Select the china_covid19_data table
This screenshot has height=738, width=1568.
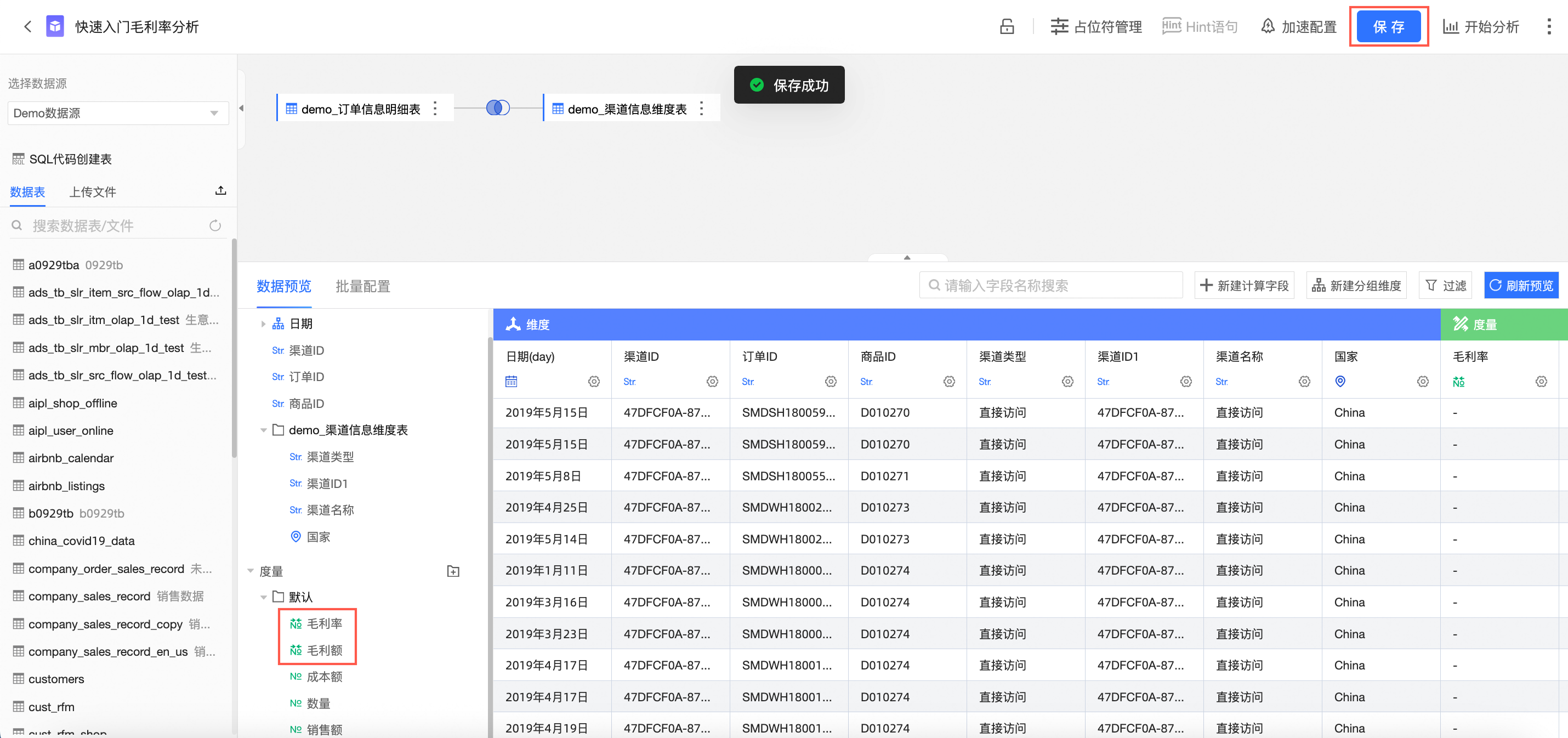pos(73,541)
